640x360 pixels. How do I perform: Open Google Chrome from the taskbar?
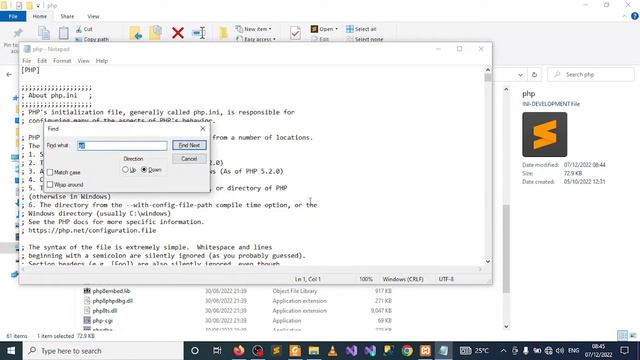tap(407, 351)
